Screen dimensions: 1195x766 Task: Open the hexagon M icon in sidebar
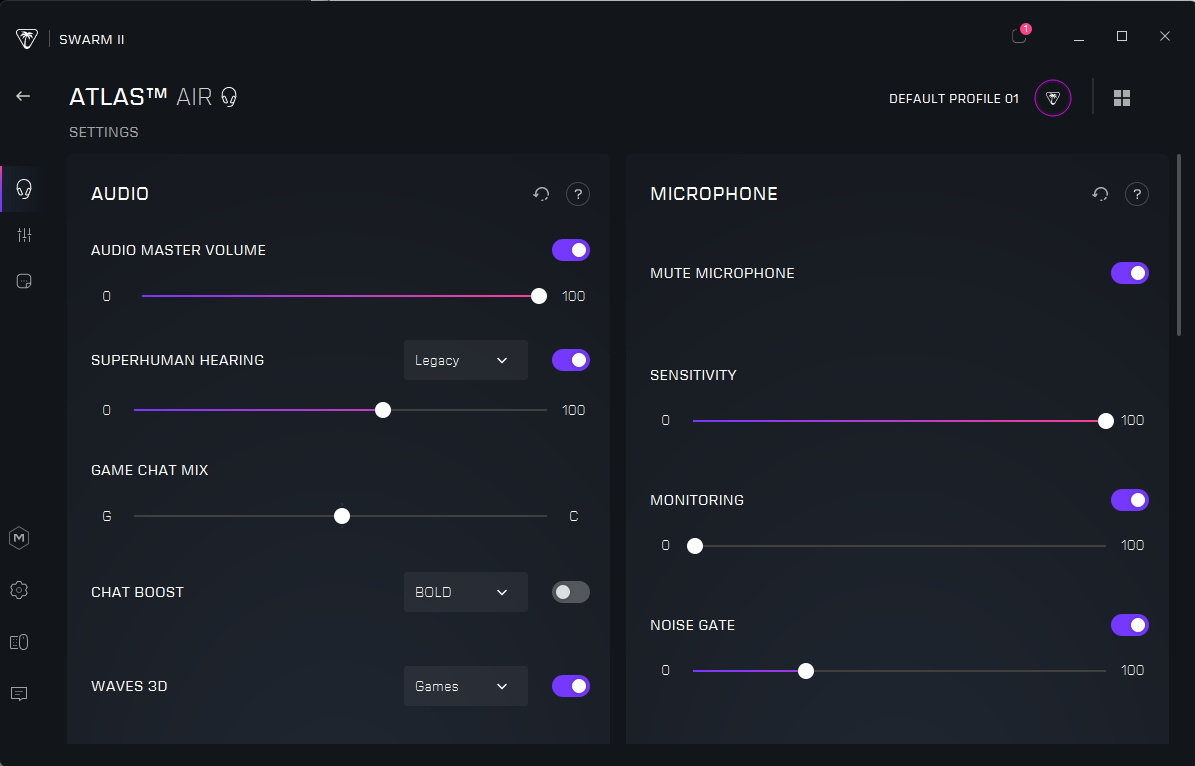pyautogui.click(x=19, y=538)
